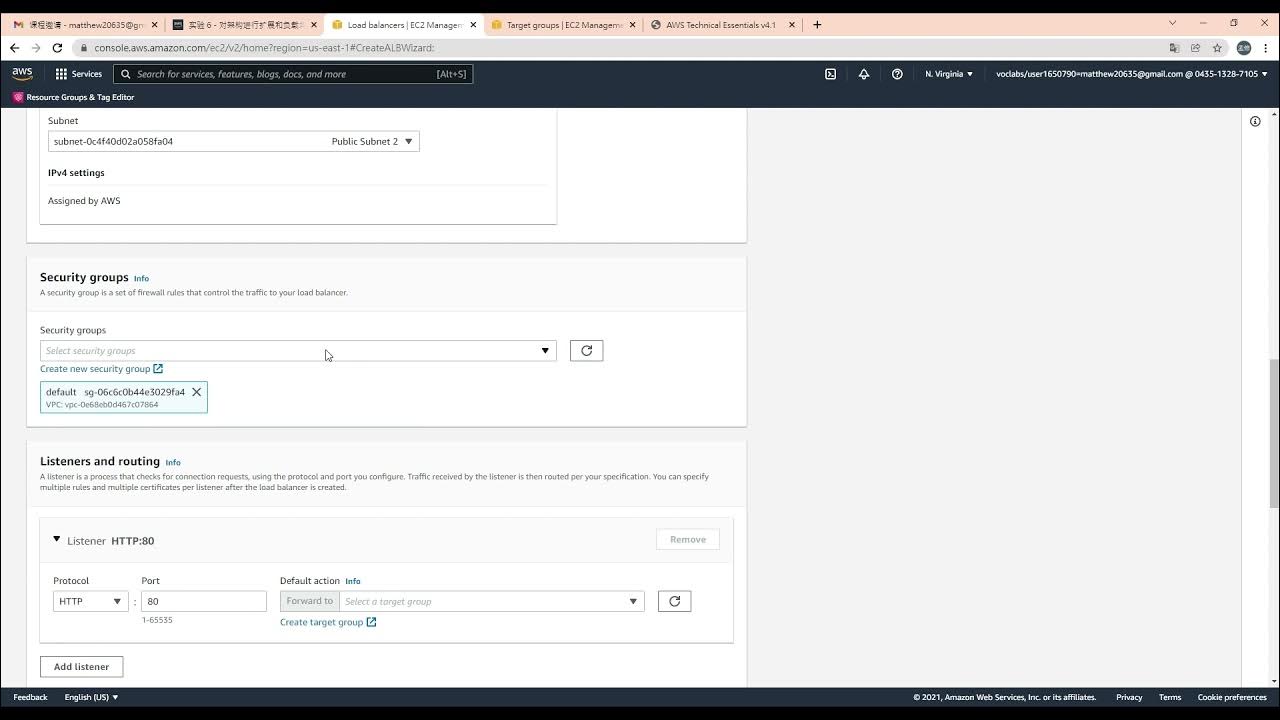
Task: Click the browser address bar URL
Action: point(264,48)
